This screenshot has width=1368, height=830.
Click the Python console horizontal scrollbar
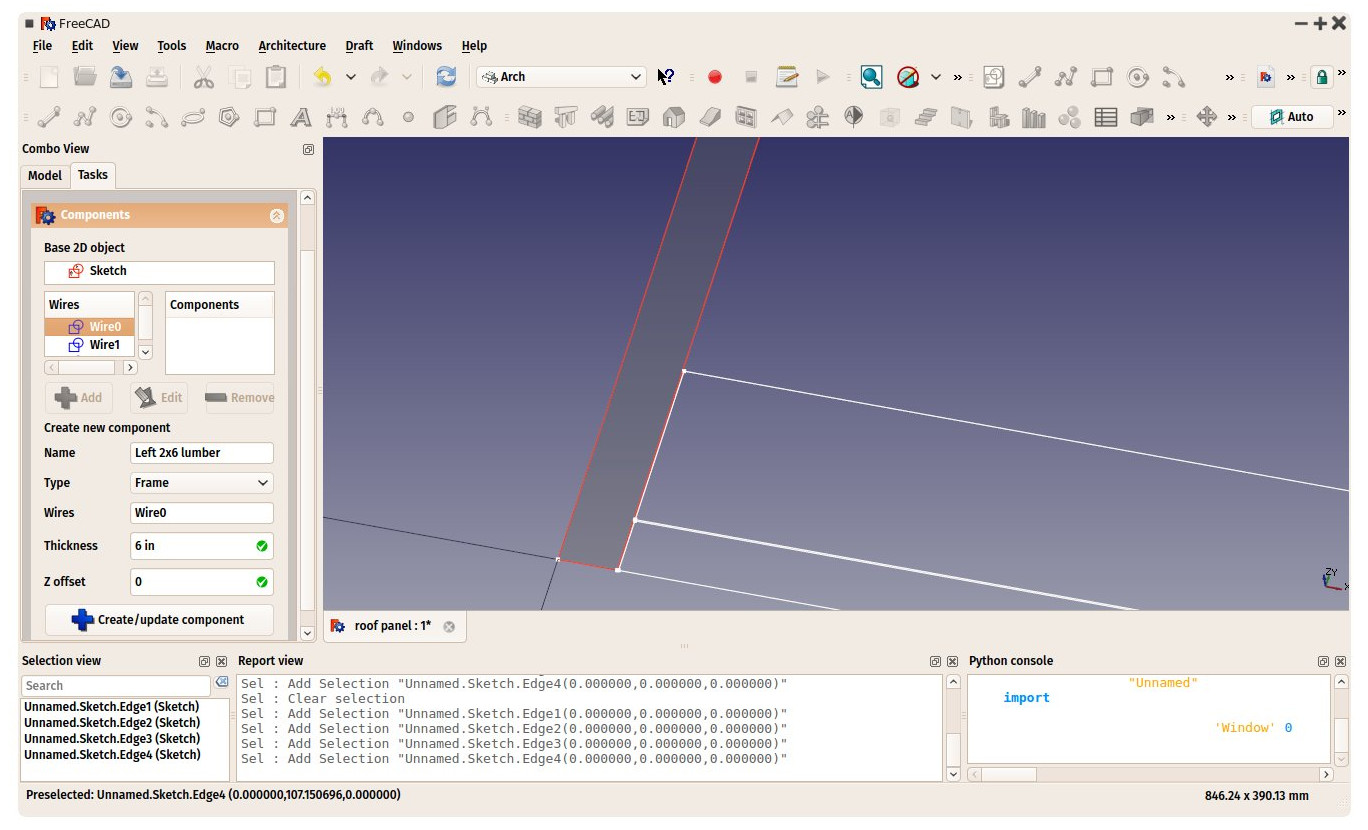click(x=1150, y=775)
